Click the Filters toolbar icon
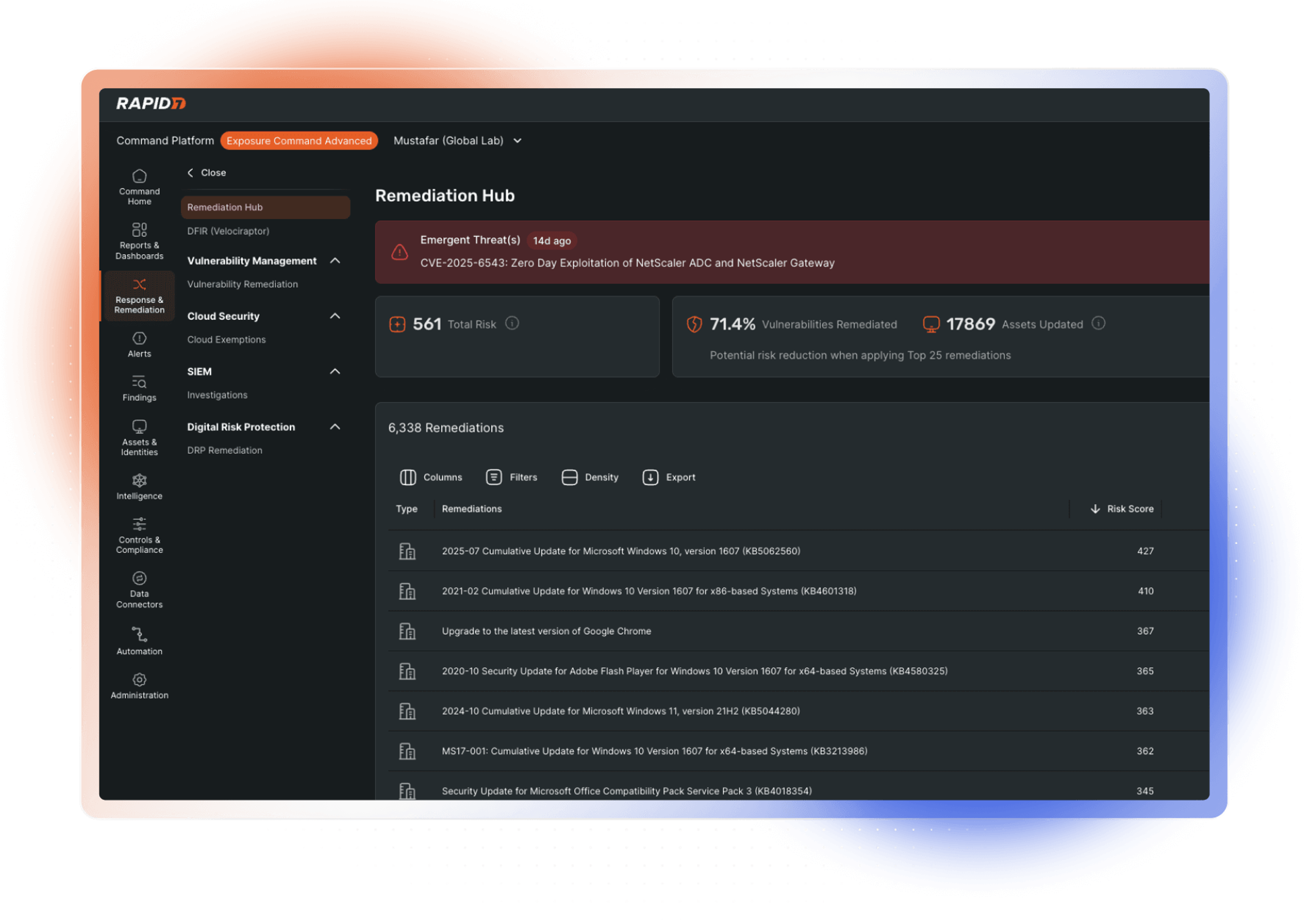This screenshot has height=924, width=1304. click(x=493, y=477)
